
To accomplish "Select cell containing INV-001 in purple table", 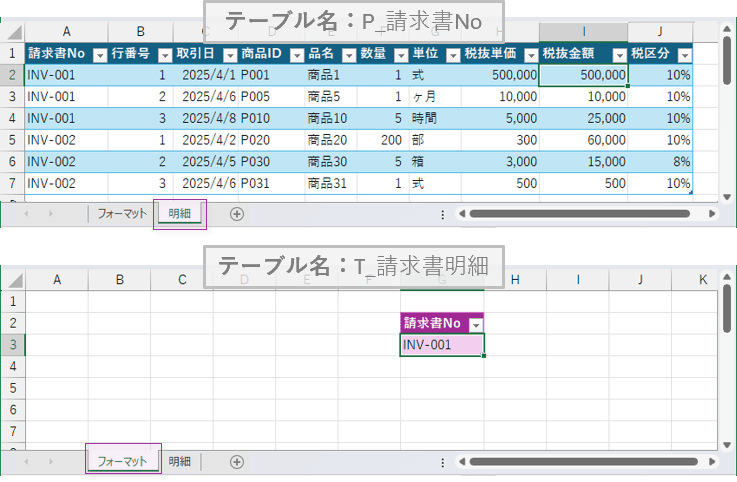I will [441, 345].
